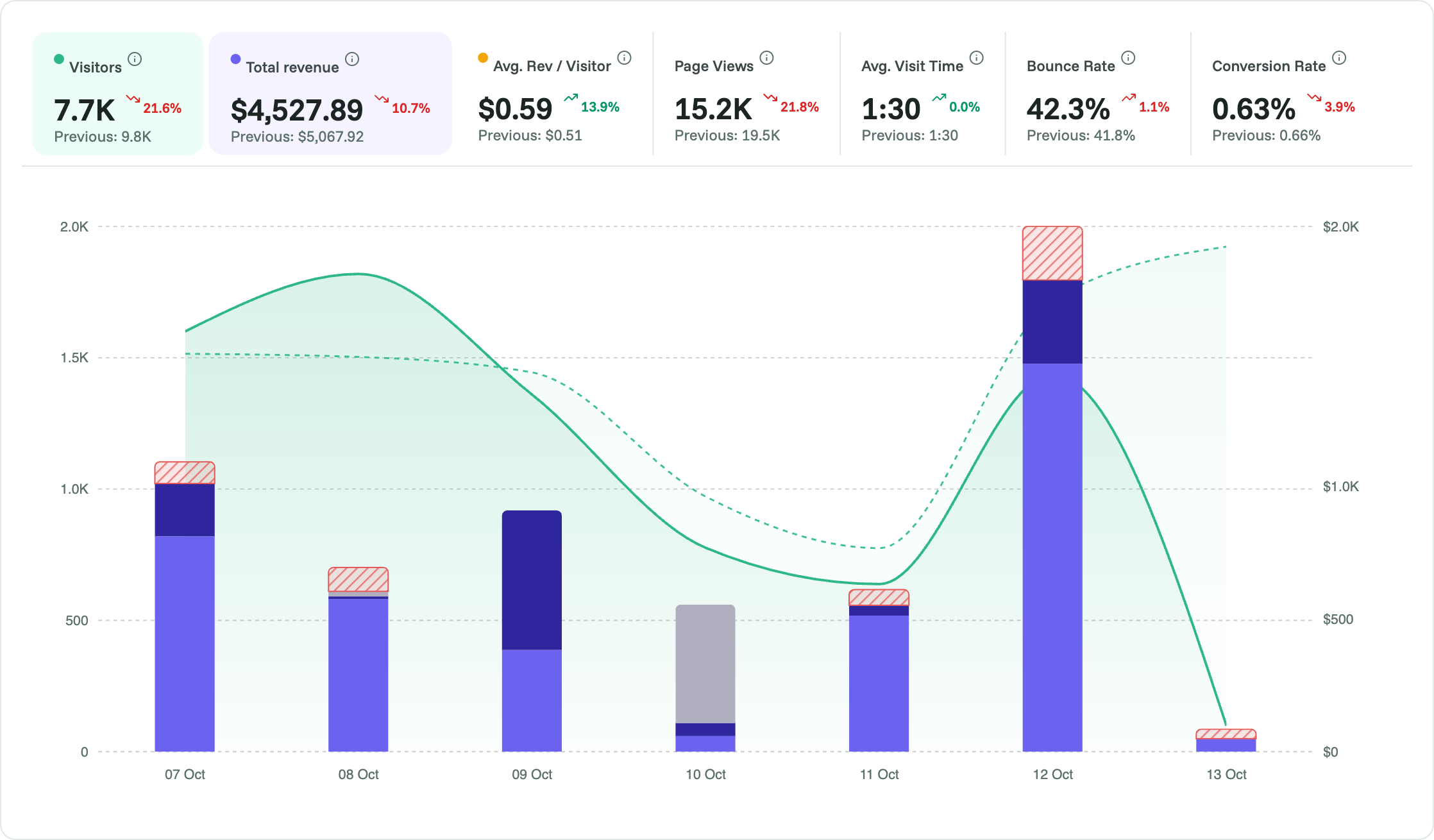The width and height of the screenshot is (1434, 840).
Task: Toggle the Total revenue metric card
Action: (x=330, y=94)
